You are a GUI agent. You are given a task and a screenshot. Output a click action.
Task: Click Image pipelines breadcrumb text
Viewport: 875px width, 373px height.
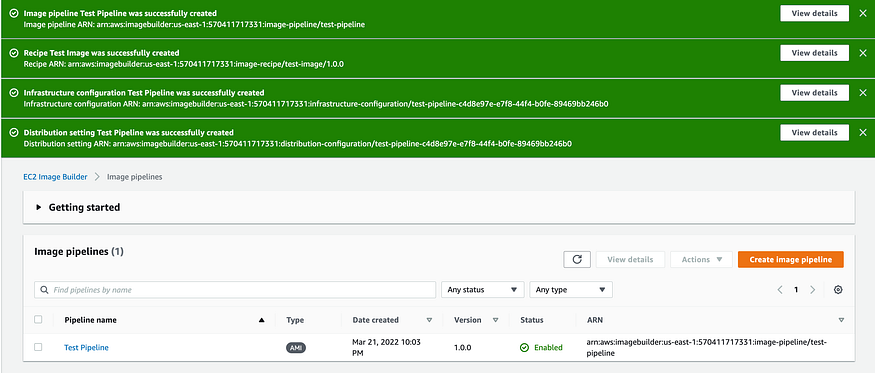click(x=134, y=176)
